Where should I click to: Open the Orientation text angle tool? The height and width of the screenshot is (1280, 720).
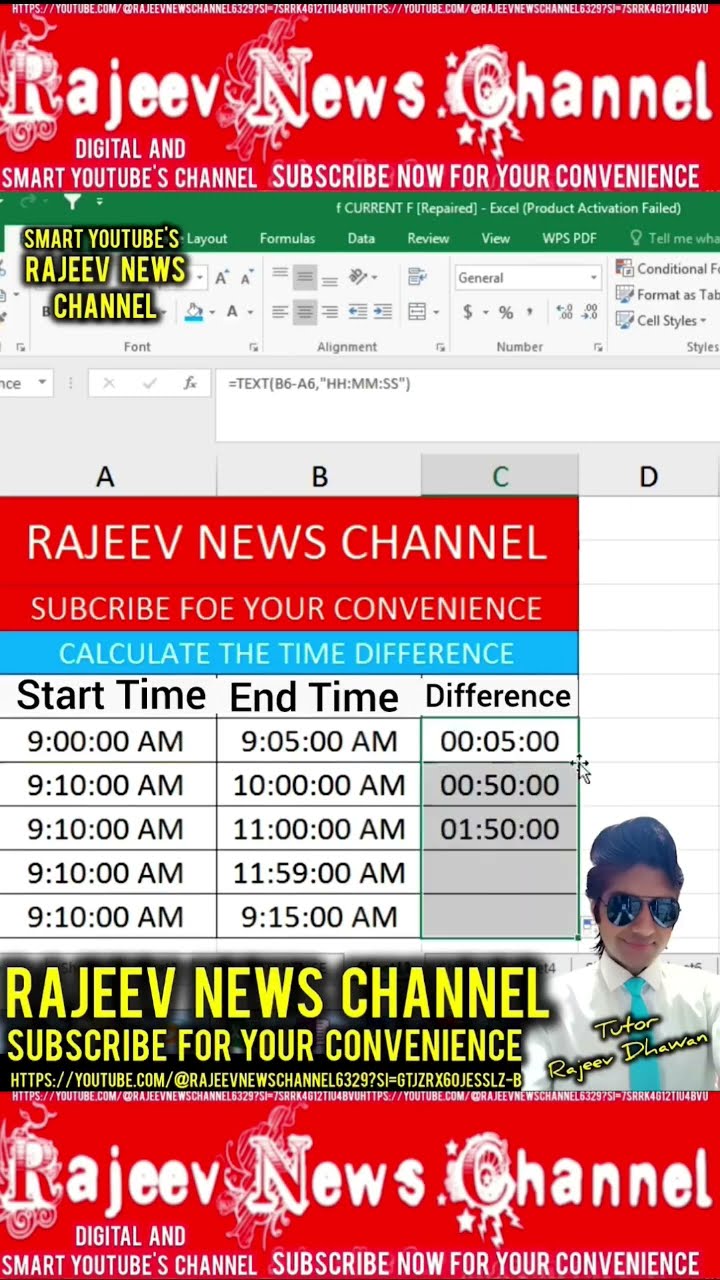357,277
